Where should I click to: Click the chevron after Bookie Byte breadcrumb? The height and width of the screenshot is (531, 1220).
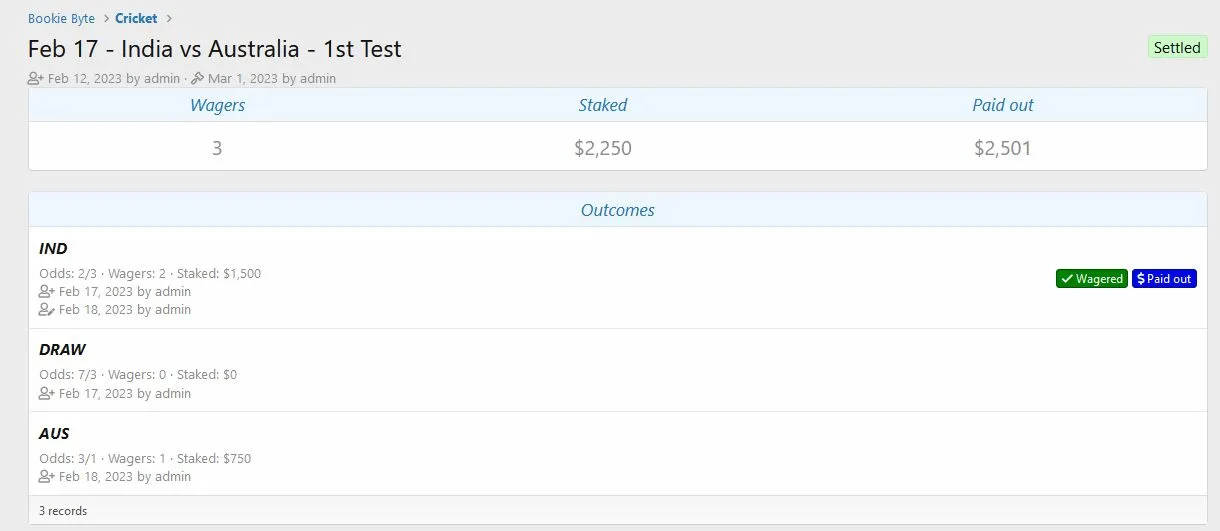[105, 18]
